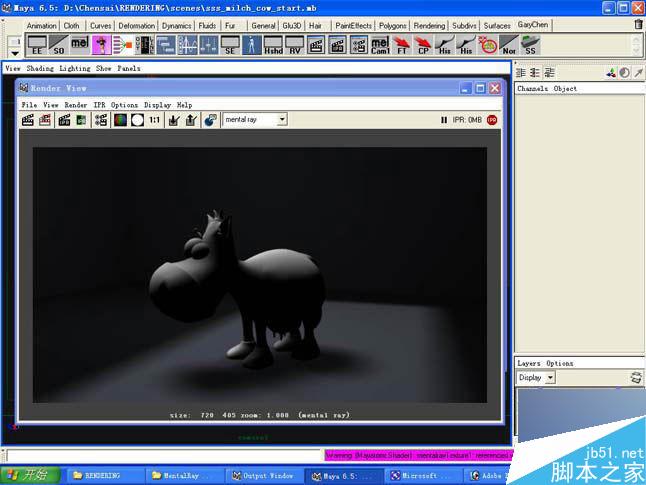The height and width of the screenshot is (485, 646).
Task: Open the viewport Lighting menu
Action: pos(75,68)
